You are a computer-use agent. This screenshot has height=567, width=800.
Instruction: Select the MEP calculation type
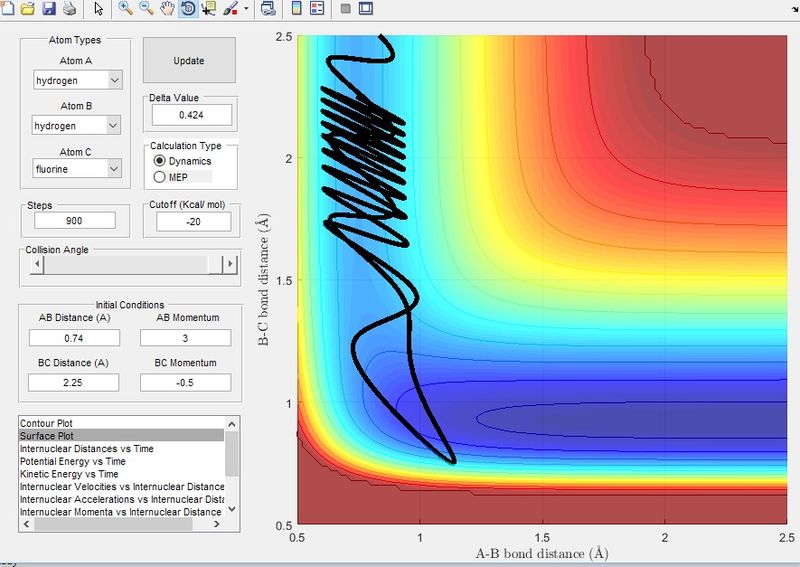point(159,177)
